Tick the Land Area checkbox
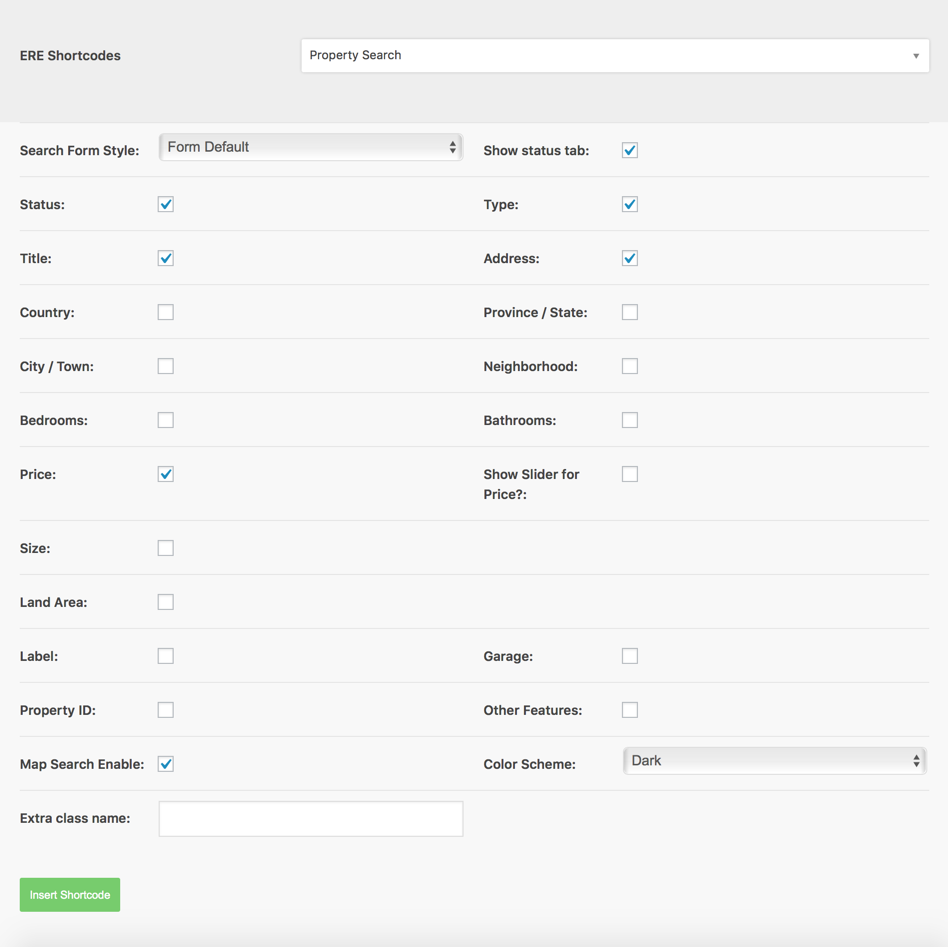The height and width of the screenshot is (947, 948). point(166,602)
